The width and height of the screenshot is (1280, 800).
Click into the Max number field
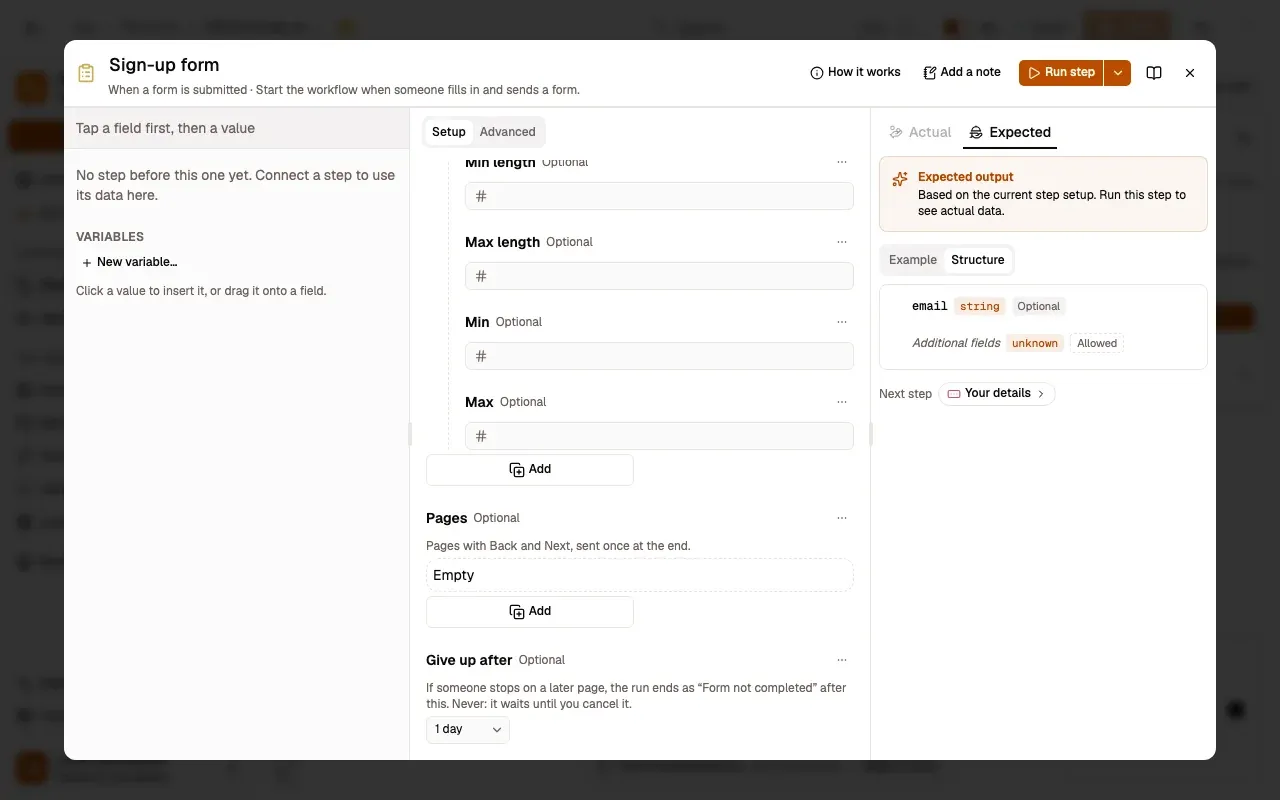659,436
